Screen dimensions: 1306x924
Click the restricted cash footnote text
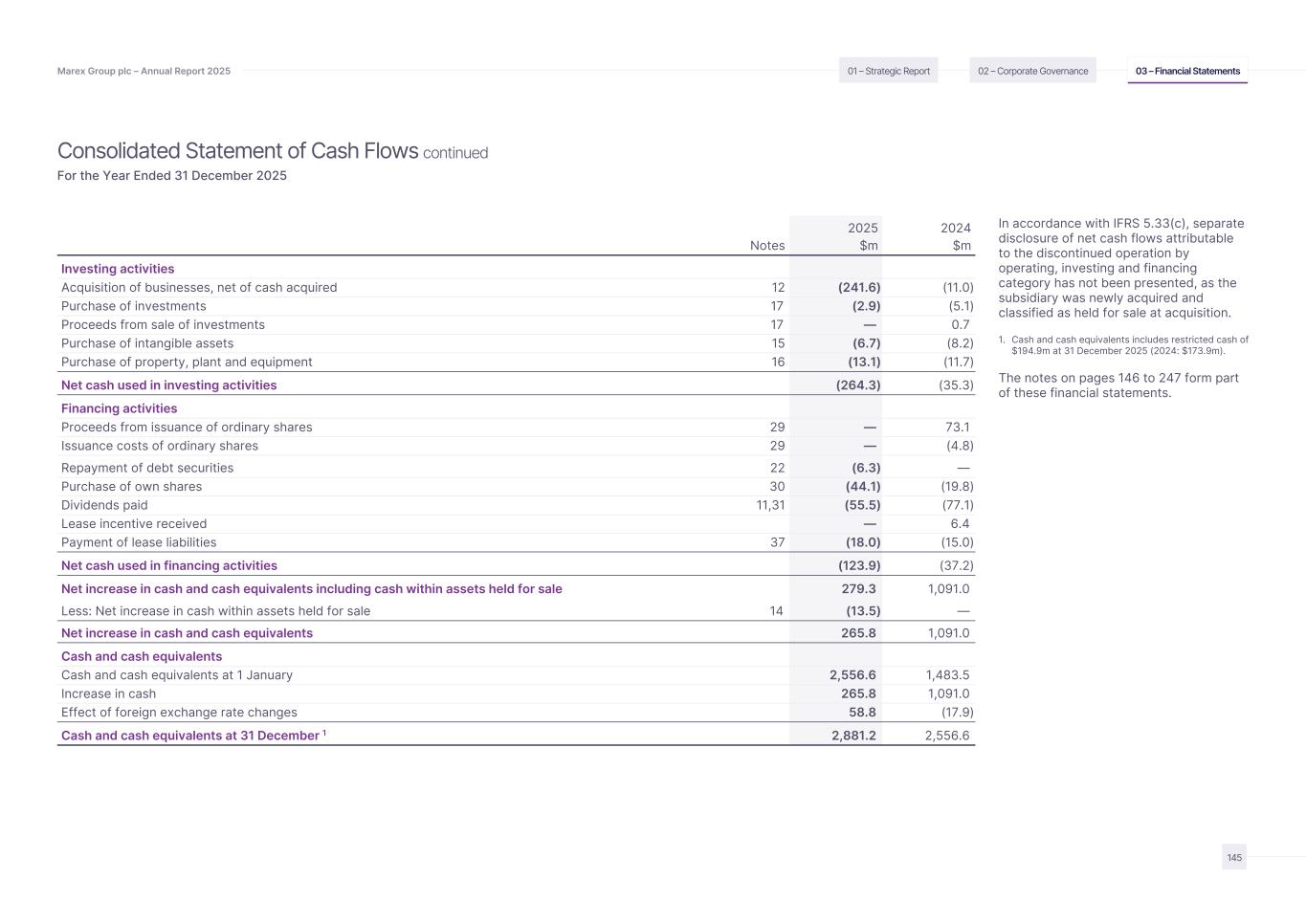pyautogui.click(x=1129, y=345)
